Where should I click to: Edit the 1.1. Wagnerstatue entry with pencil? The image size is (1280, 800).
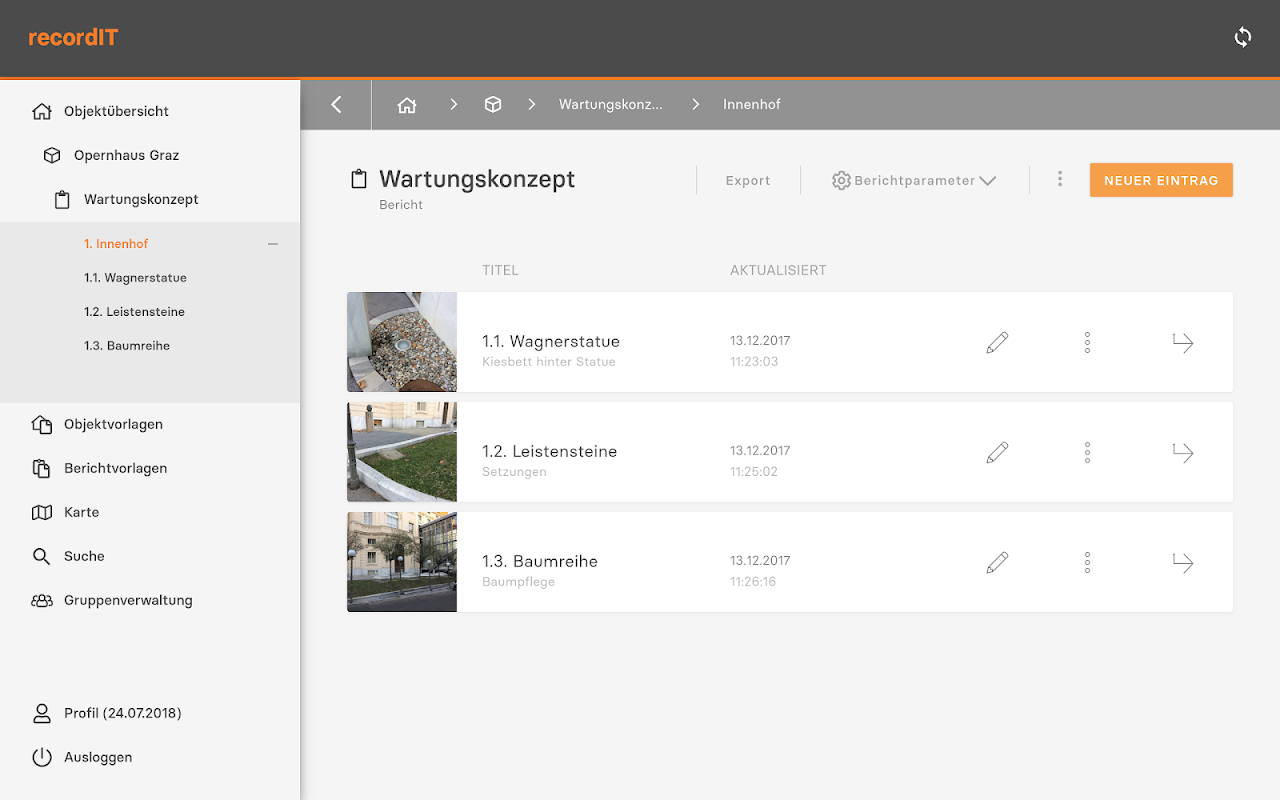(997, 343)
